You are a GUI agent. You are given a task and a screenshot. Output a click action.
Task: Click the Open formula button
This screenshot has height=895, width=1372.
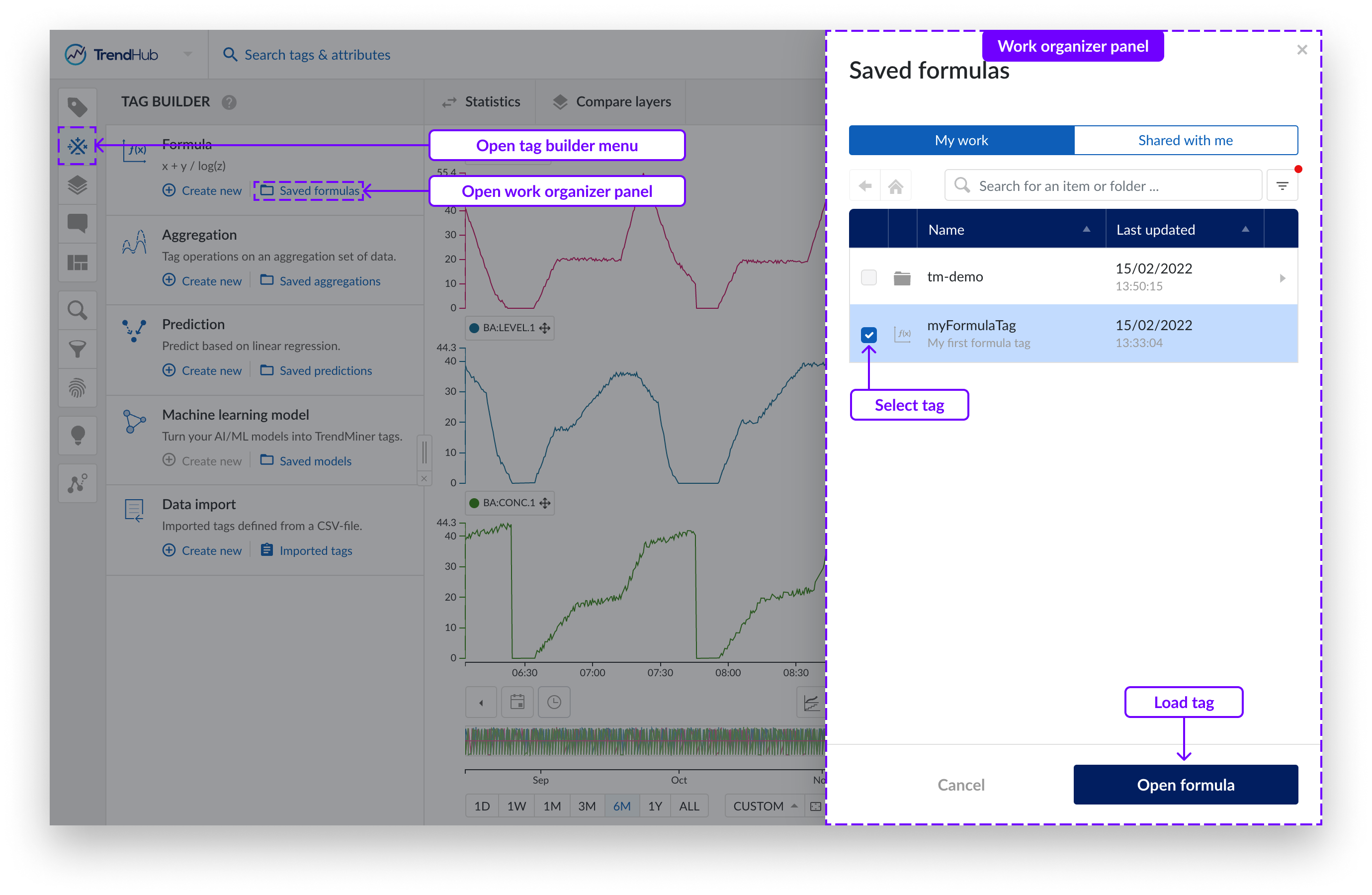[x=1185, y=785]
